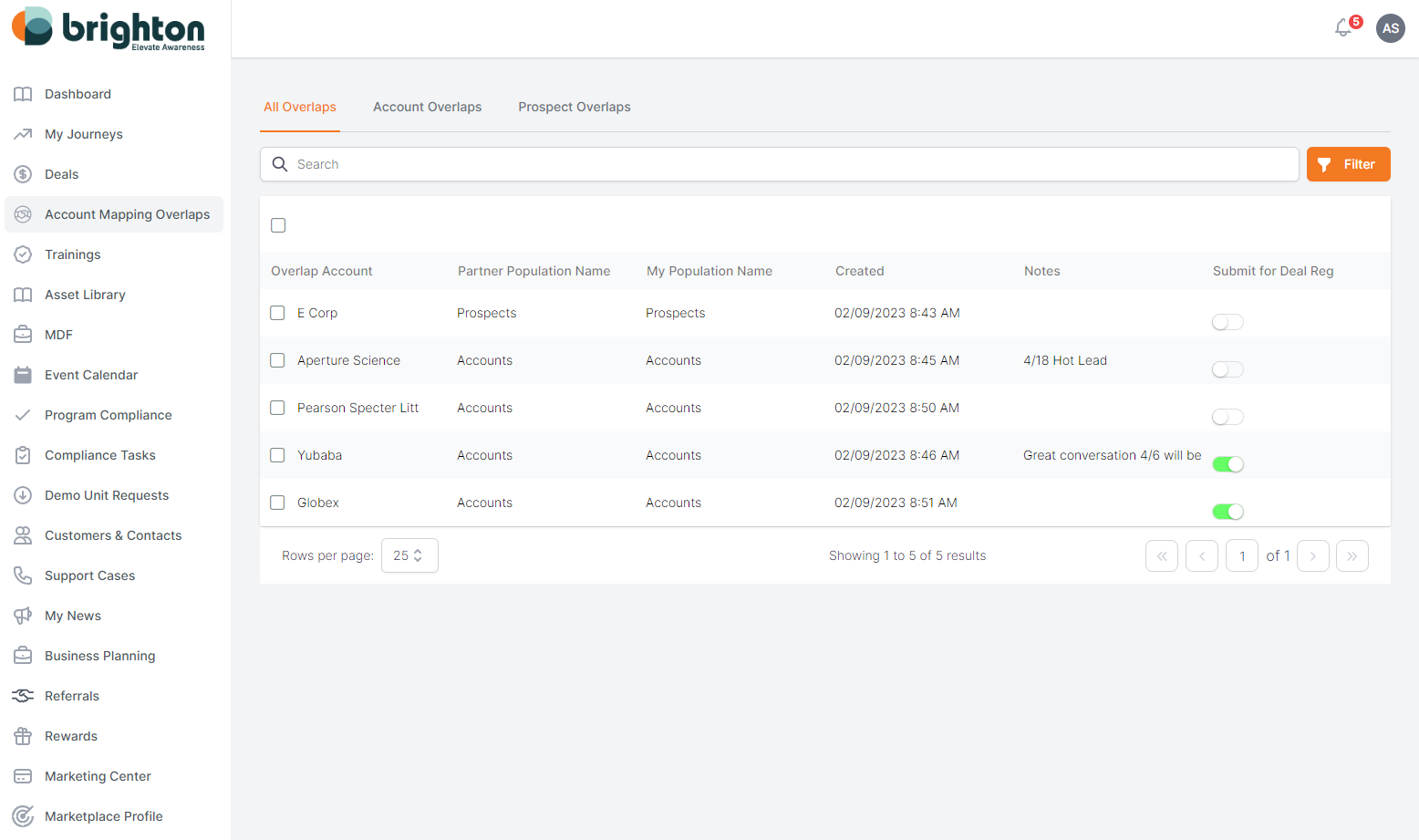Screen dimensions: 1419x840
Task: Go to the next page arrow
Action: tap(1312, 555)
